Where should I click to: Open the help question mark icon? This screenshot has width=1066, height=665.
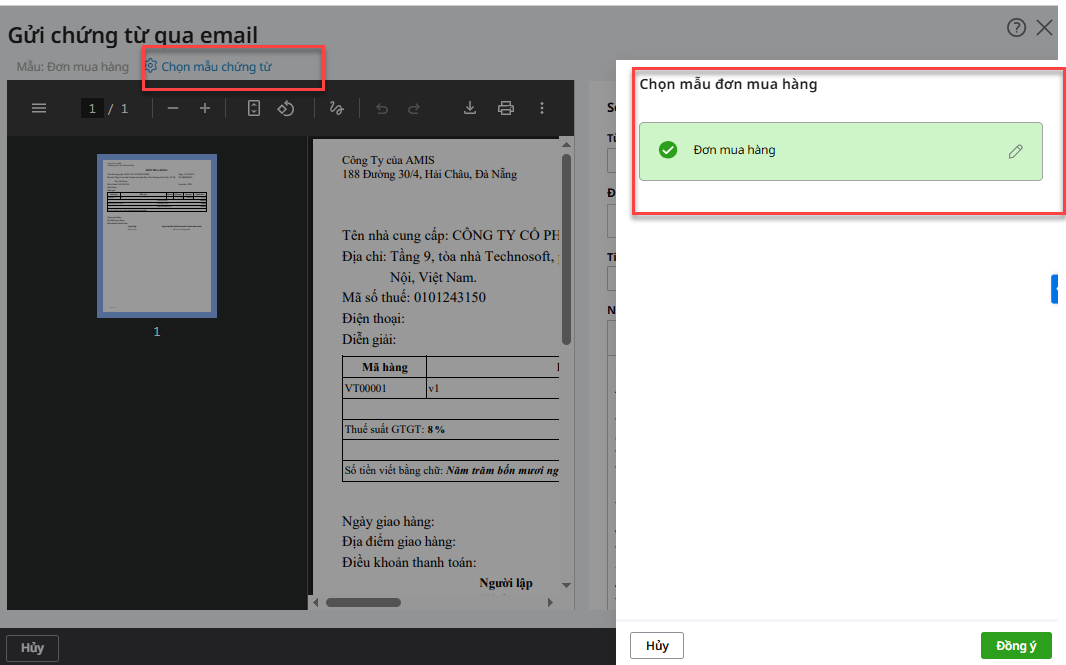(1016, 28)
